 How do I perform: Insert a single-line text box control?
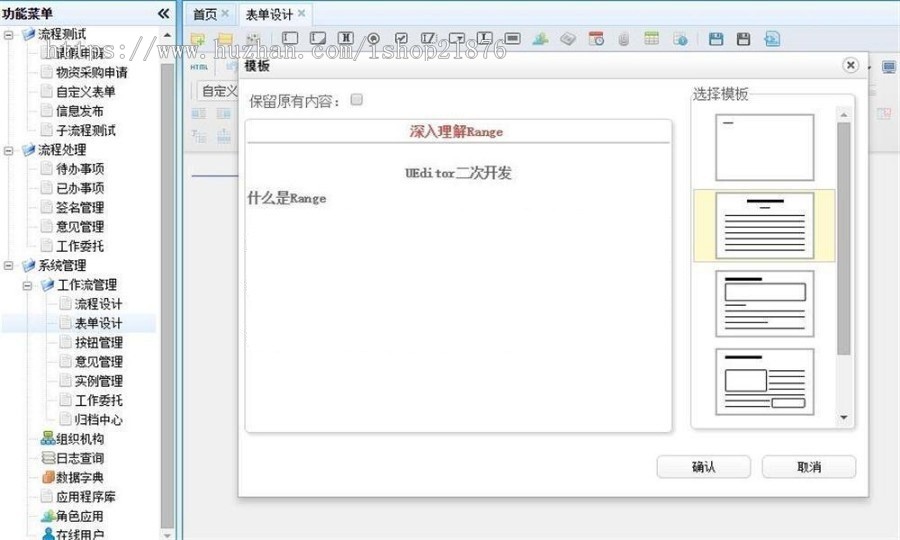(290, 38)
